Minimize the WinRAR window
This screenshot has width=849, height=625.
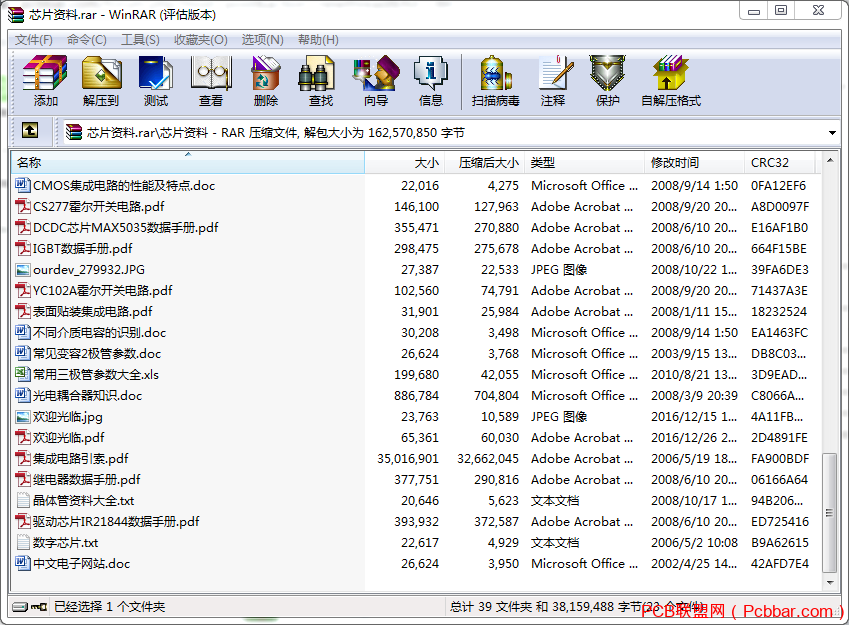click(x=754, y=10)
